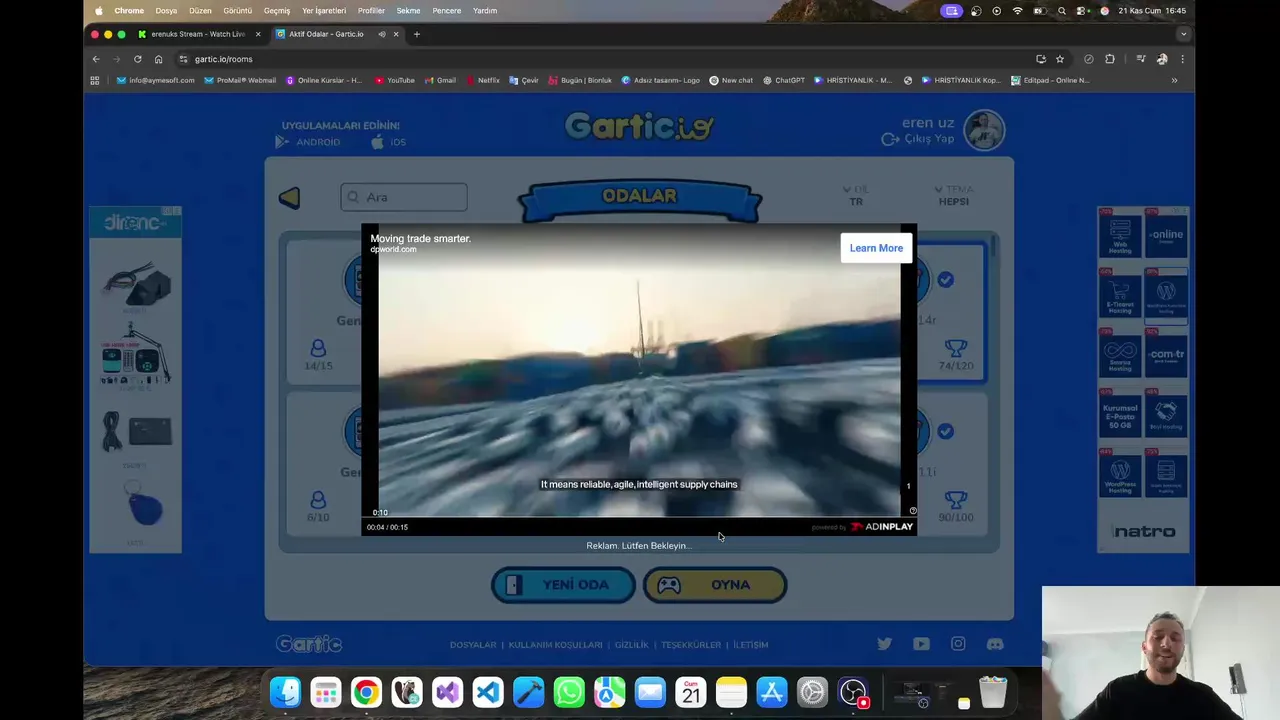Open the Dosya menu in menu bar

[x=166, y=11]
